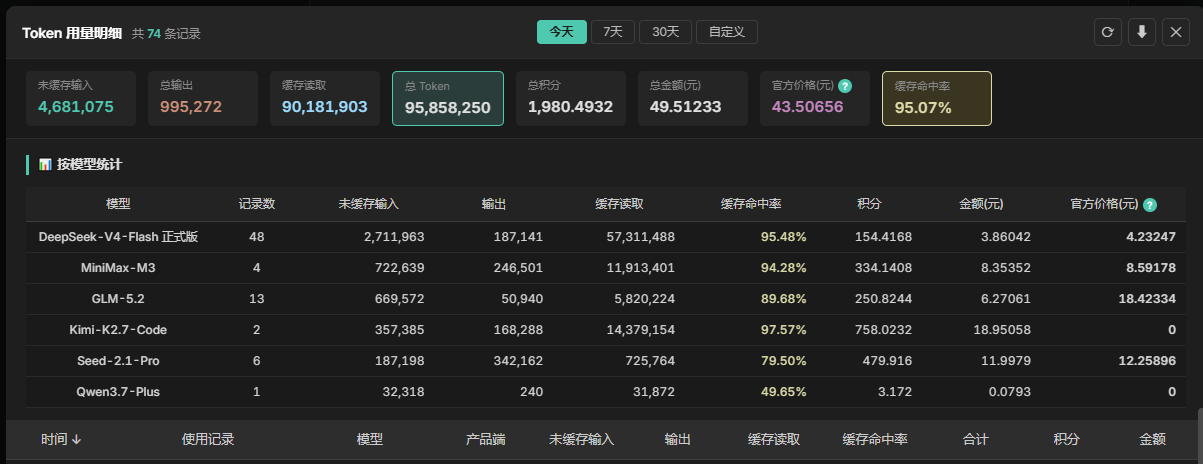Click the 官方价格(元) summary card
This screenshot has height=464, width=1203.
[x=815, y=98]
